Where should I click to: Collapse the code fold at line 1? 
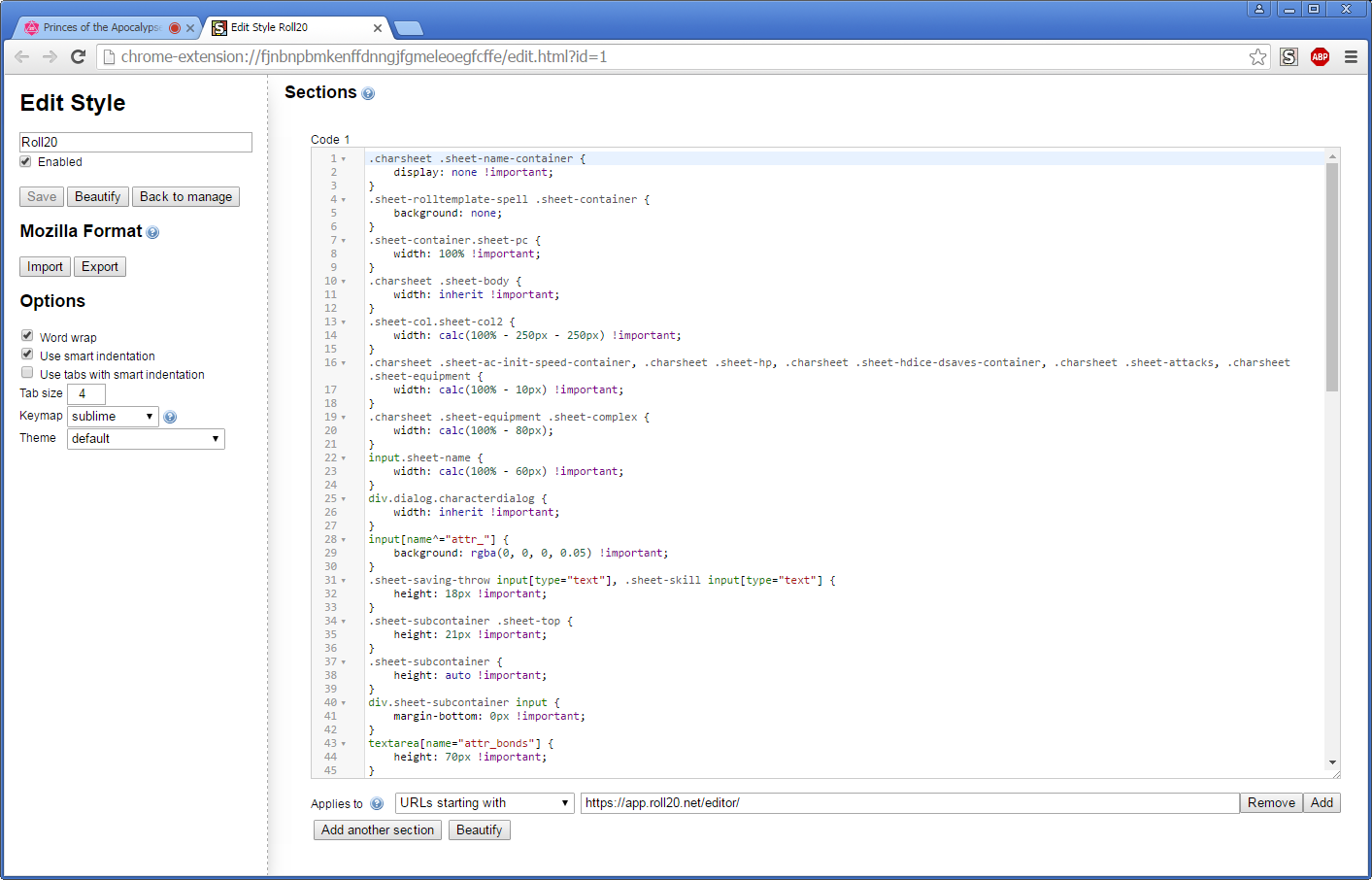[344, 158]
